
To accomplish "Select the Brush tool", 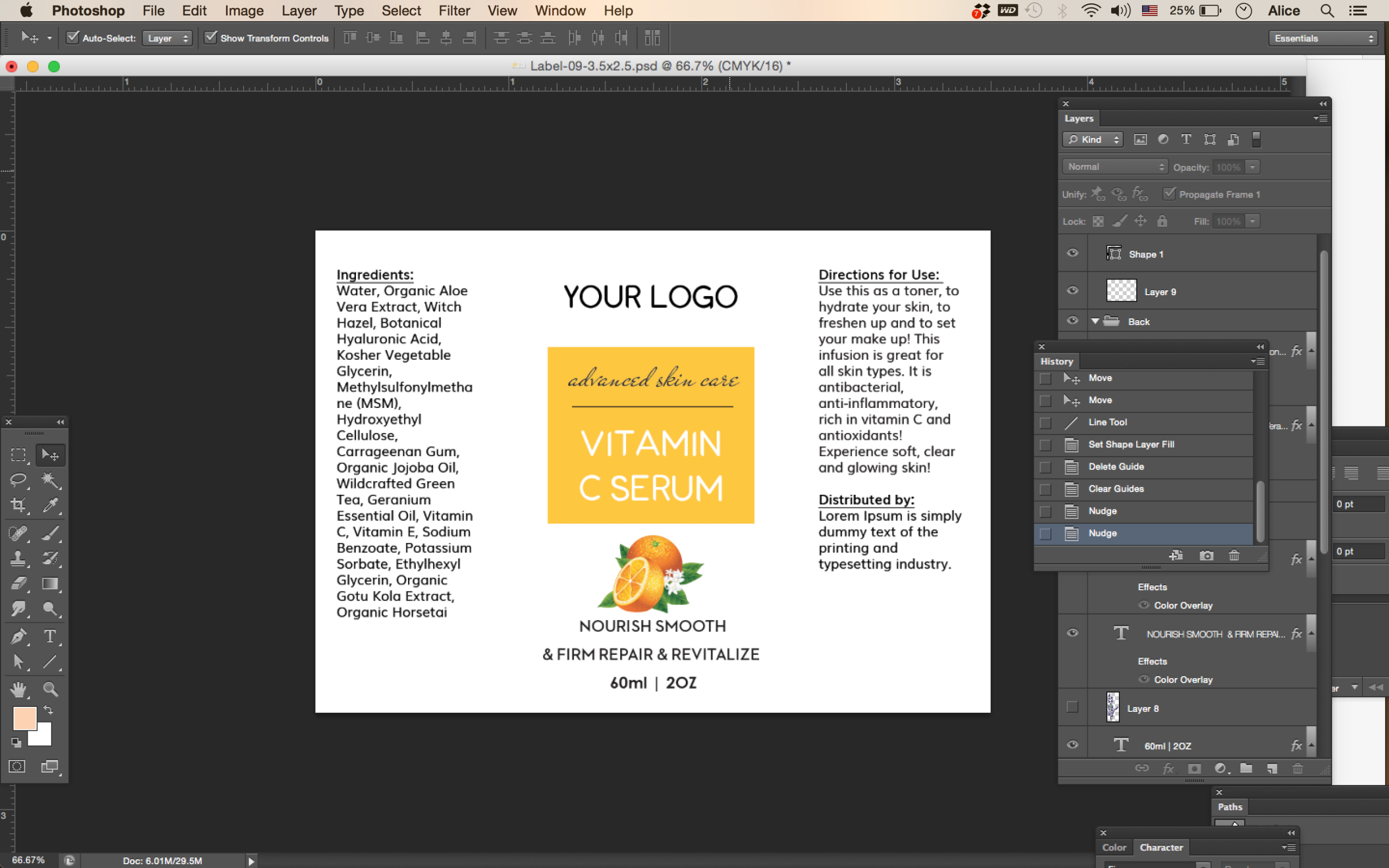I will pyautogui.click(x=50, y=533).
